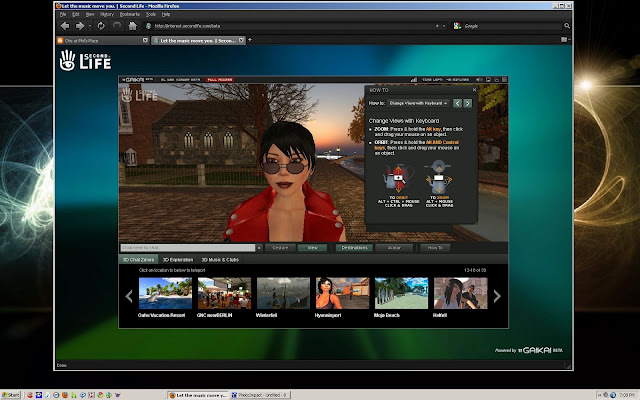Viewport: 640px width, 400px height.
Task: Go to next How To topic arrow
Action: (x=468, y=103)
